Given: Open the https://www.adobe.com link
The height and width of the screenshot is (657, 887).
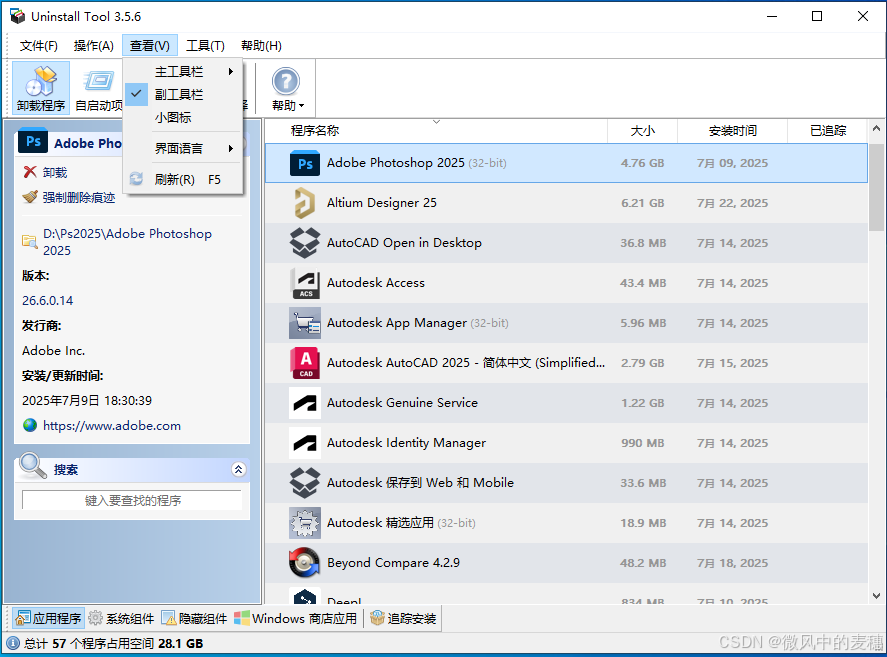Looking at the screenshot, I should pos(112,426).
